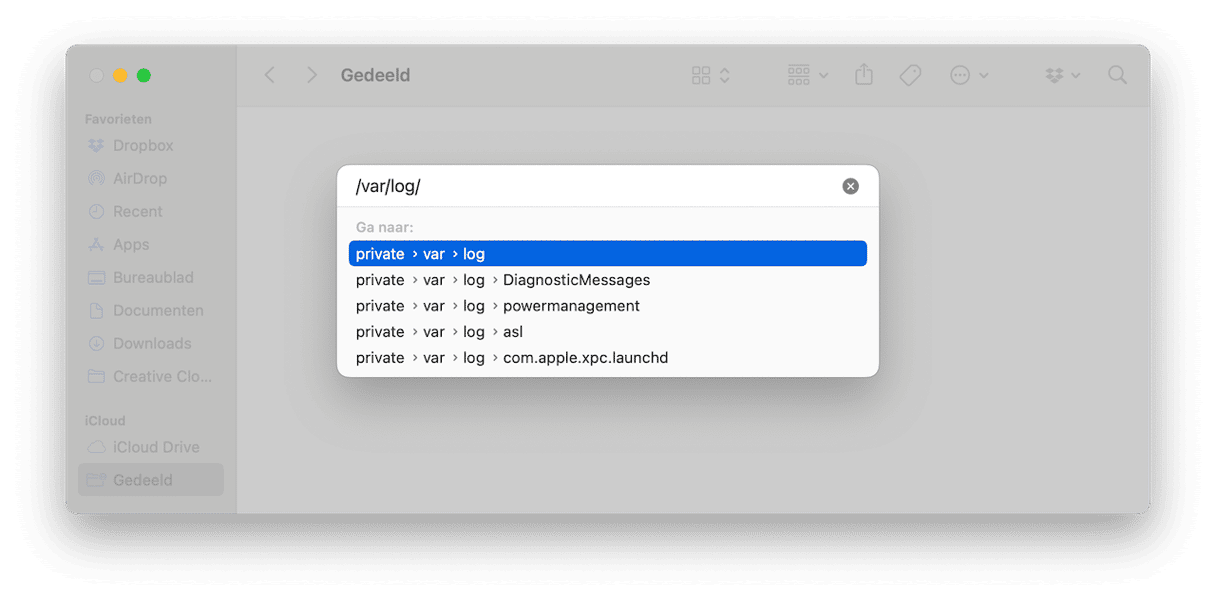Click the /var/log/ path input field
The height and width of the screenshot is (601, 1216).
[x=590, y=186]
